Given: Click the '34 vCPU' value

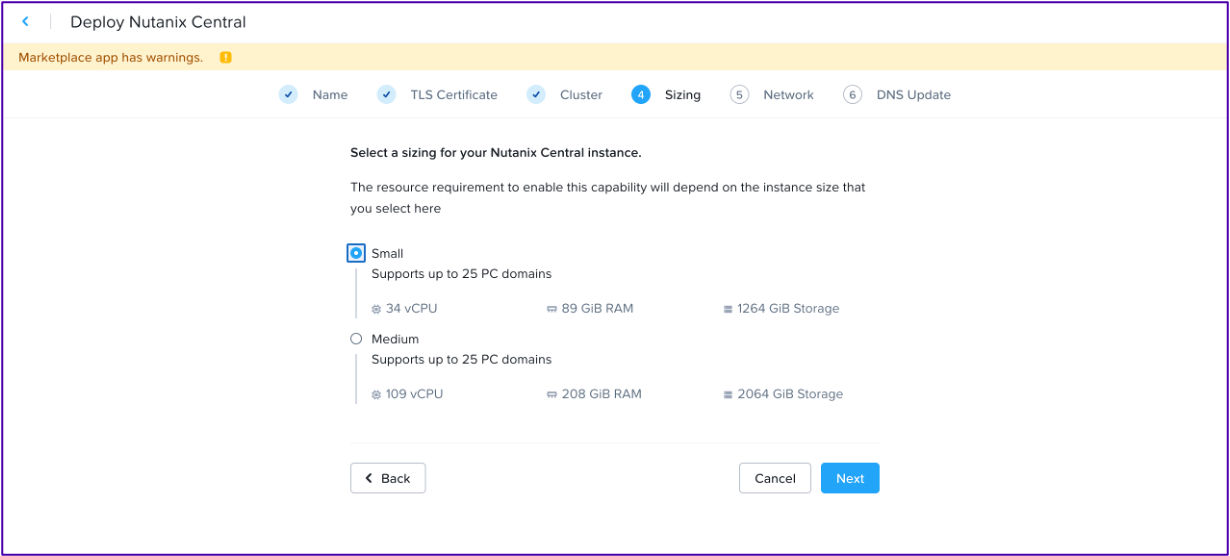Looking at the screenshot, I should pos(411,309).
